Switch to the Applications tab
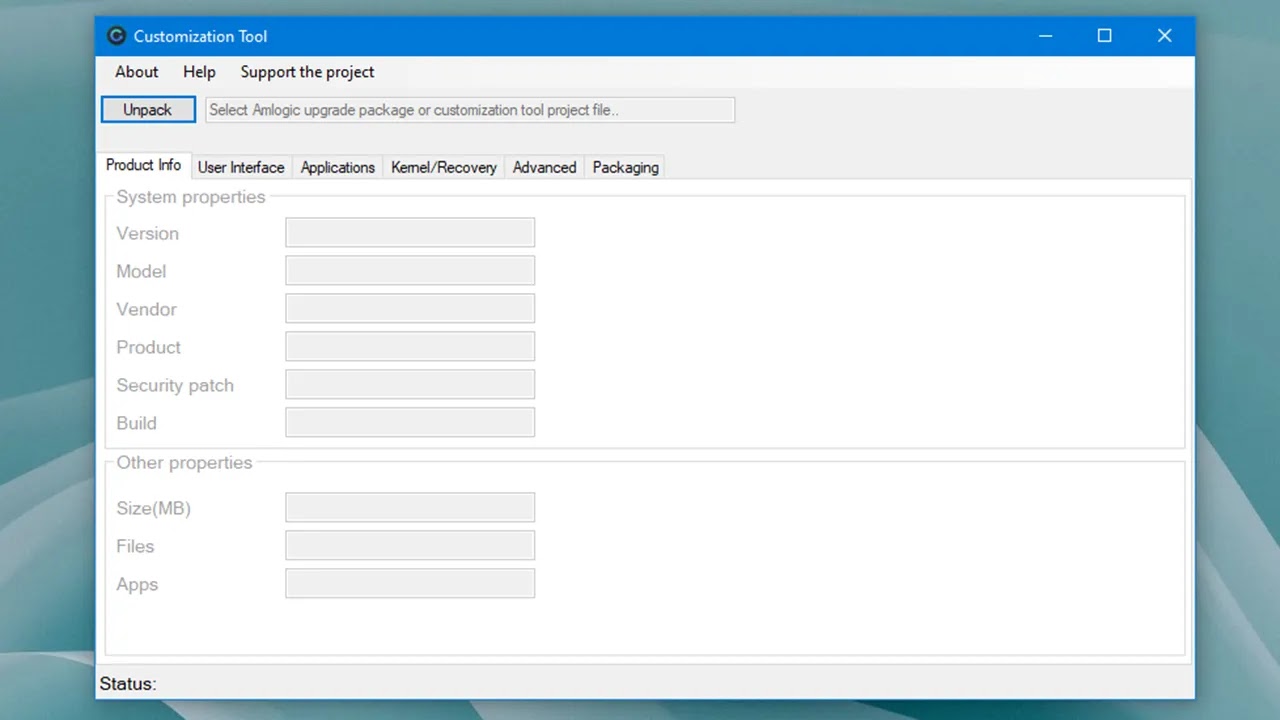The width and height of the screenshot is (1280, 720). coord(337,167)
